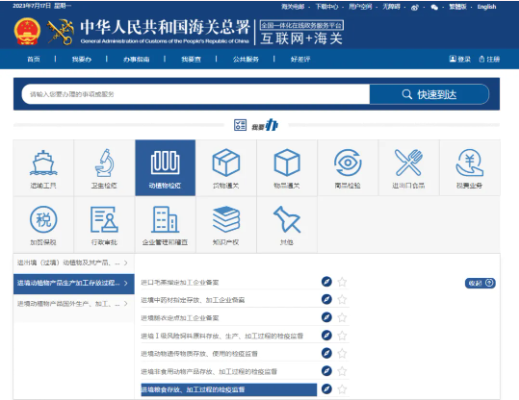Focus the service search input field

click(196, 94)
